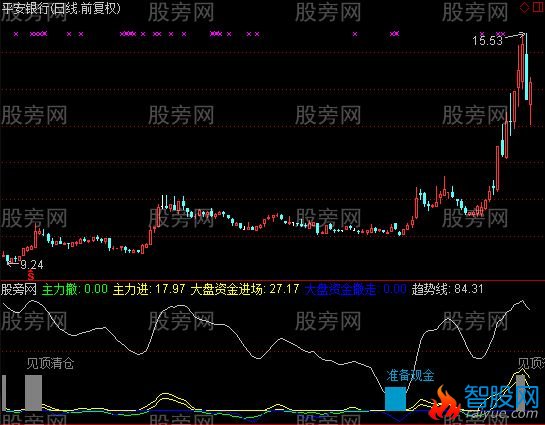
Task: Click the 准备现金 signal label
Action: click(x=410, y=376)
